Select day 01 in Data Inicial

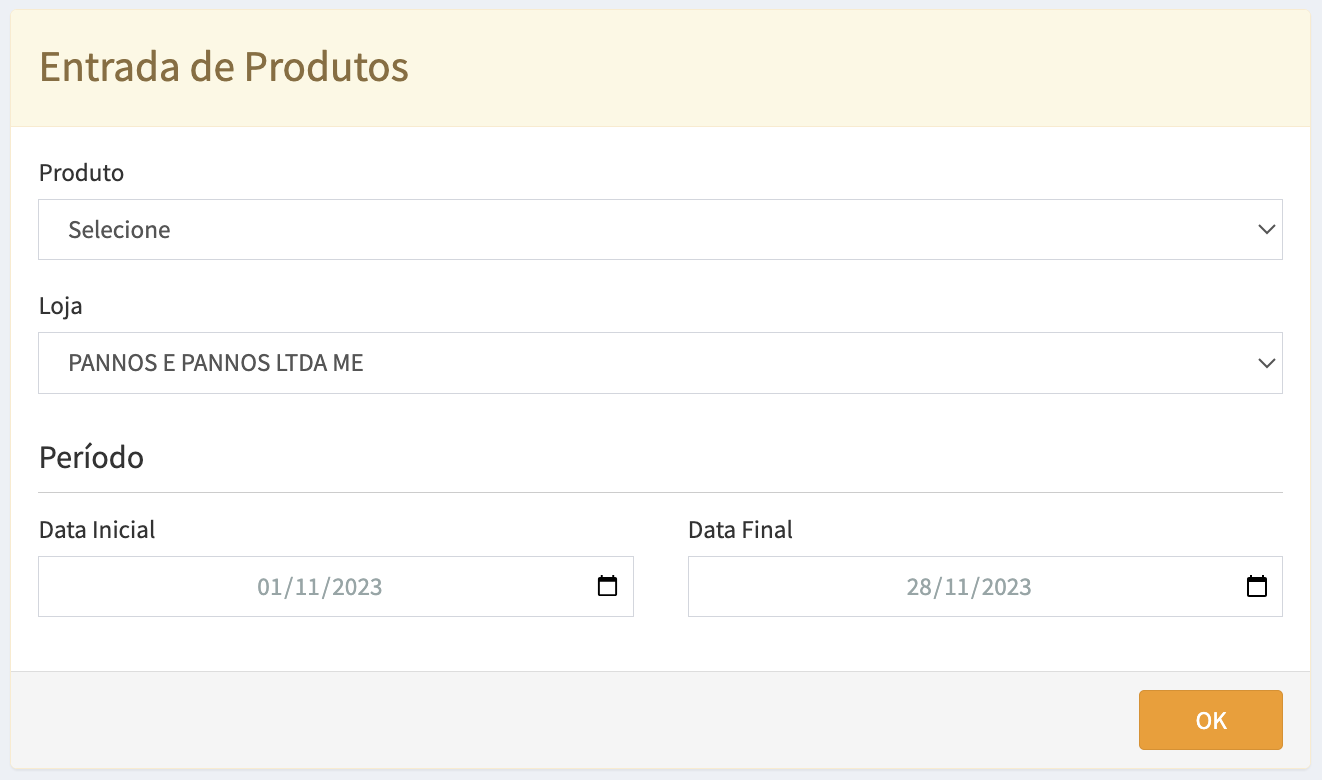269,587
